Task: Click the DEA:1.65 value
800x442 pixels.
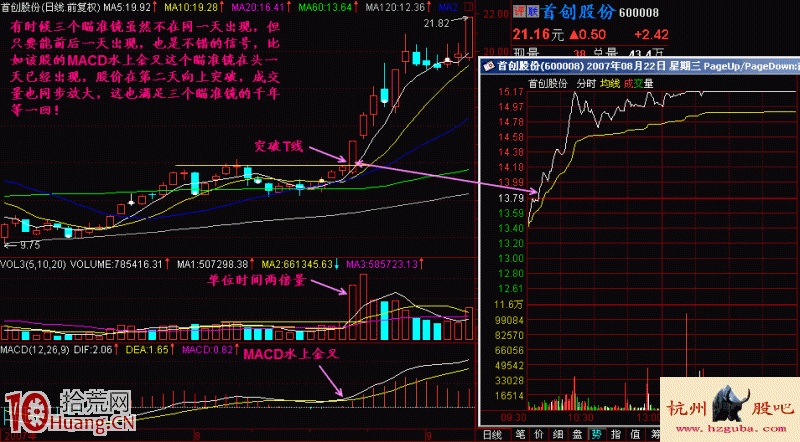Action: (147, 350)
